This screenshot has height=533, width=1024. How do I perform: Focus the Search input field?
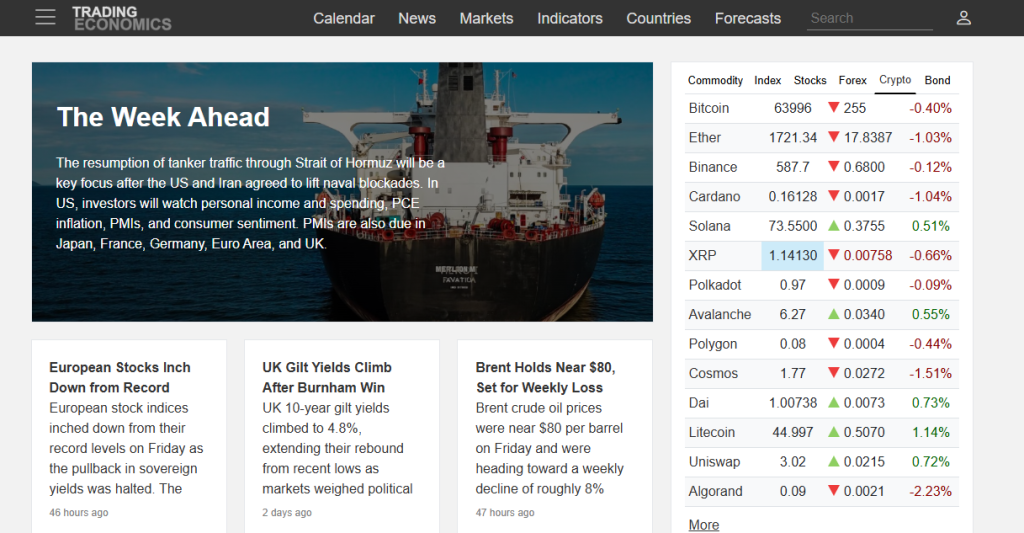(x=870, y=18)
